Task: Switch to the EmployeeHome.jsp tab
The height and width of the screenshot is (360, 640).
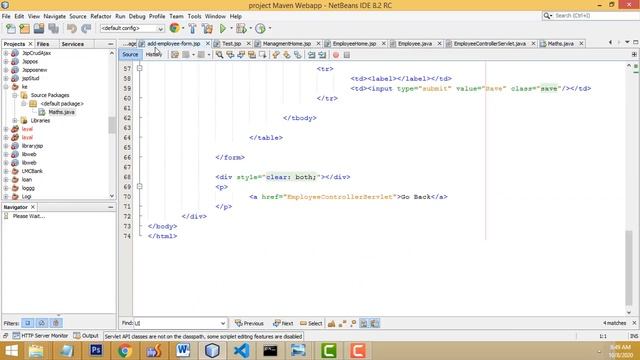Action: pos(354,44)
